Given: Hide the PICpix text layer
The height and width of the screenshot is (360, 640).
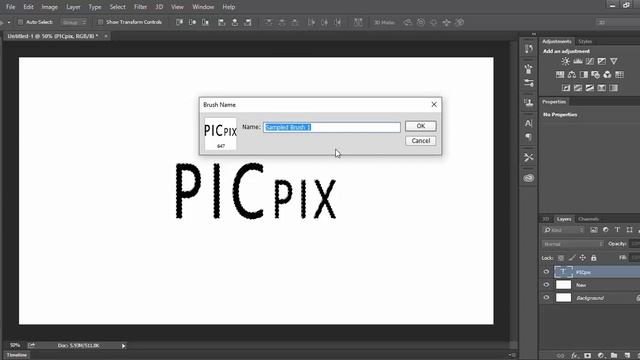Looking at the screenshot, I should [546, 272].
